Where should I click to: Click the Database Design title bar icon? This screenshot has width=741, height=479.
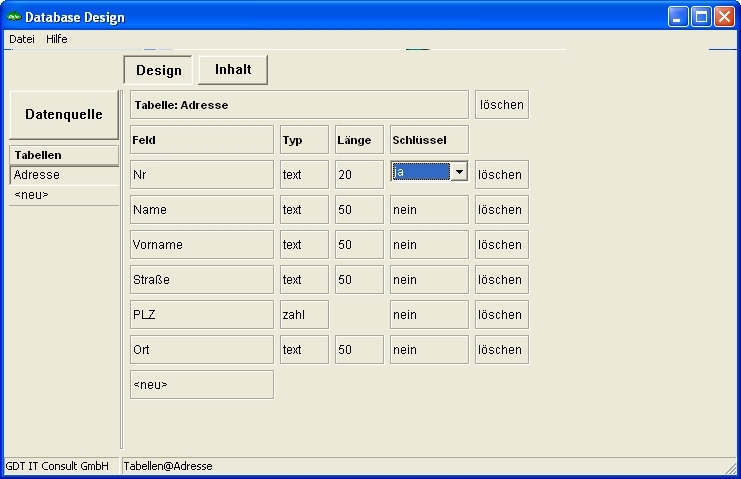pos(13,17)
